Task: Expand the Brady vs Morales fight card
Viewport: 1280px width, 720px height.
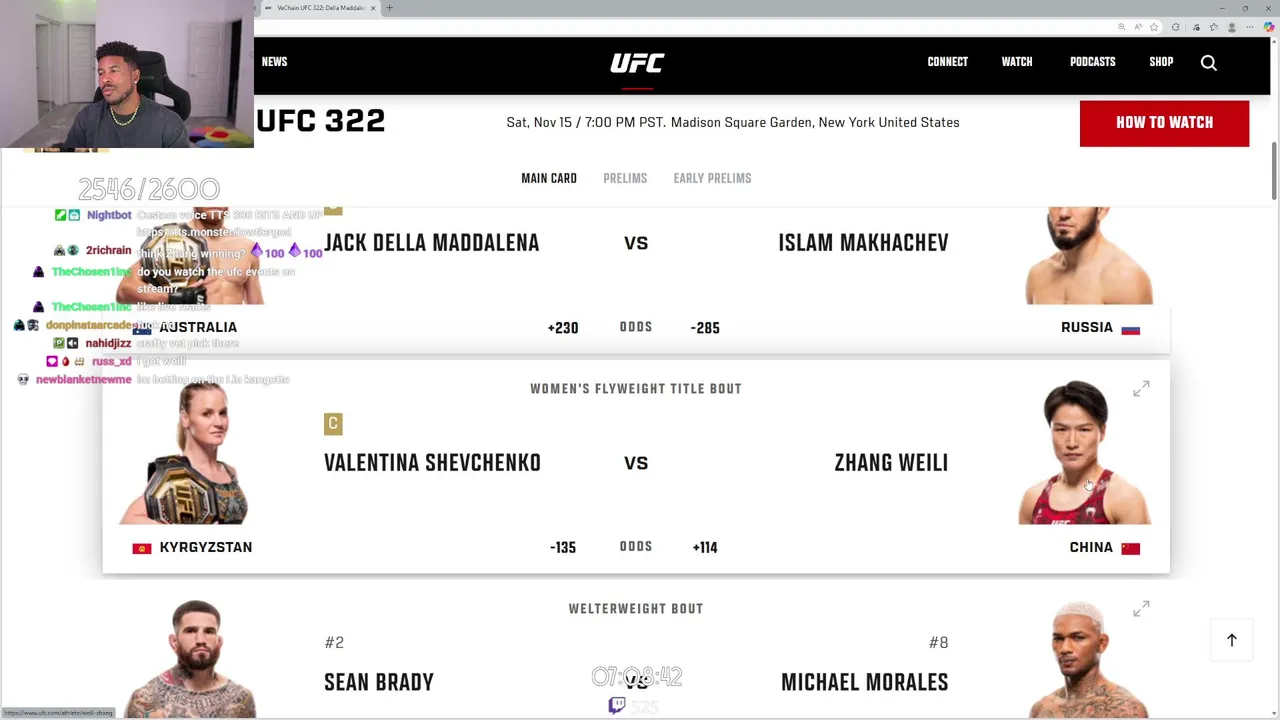Action: click(1141, 609)
